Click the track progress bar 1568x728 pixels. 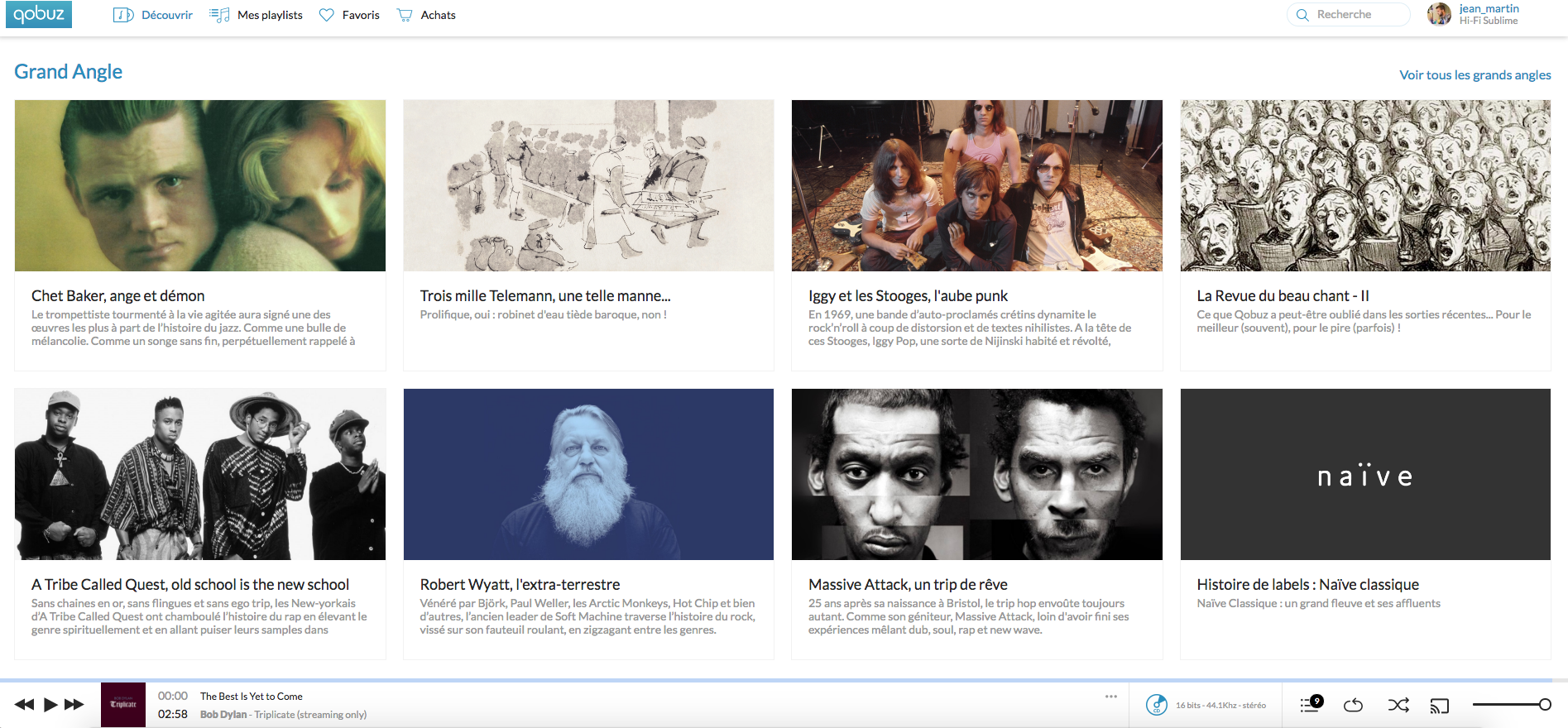(x=784, y=680)
